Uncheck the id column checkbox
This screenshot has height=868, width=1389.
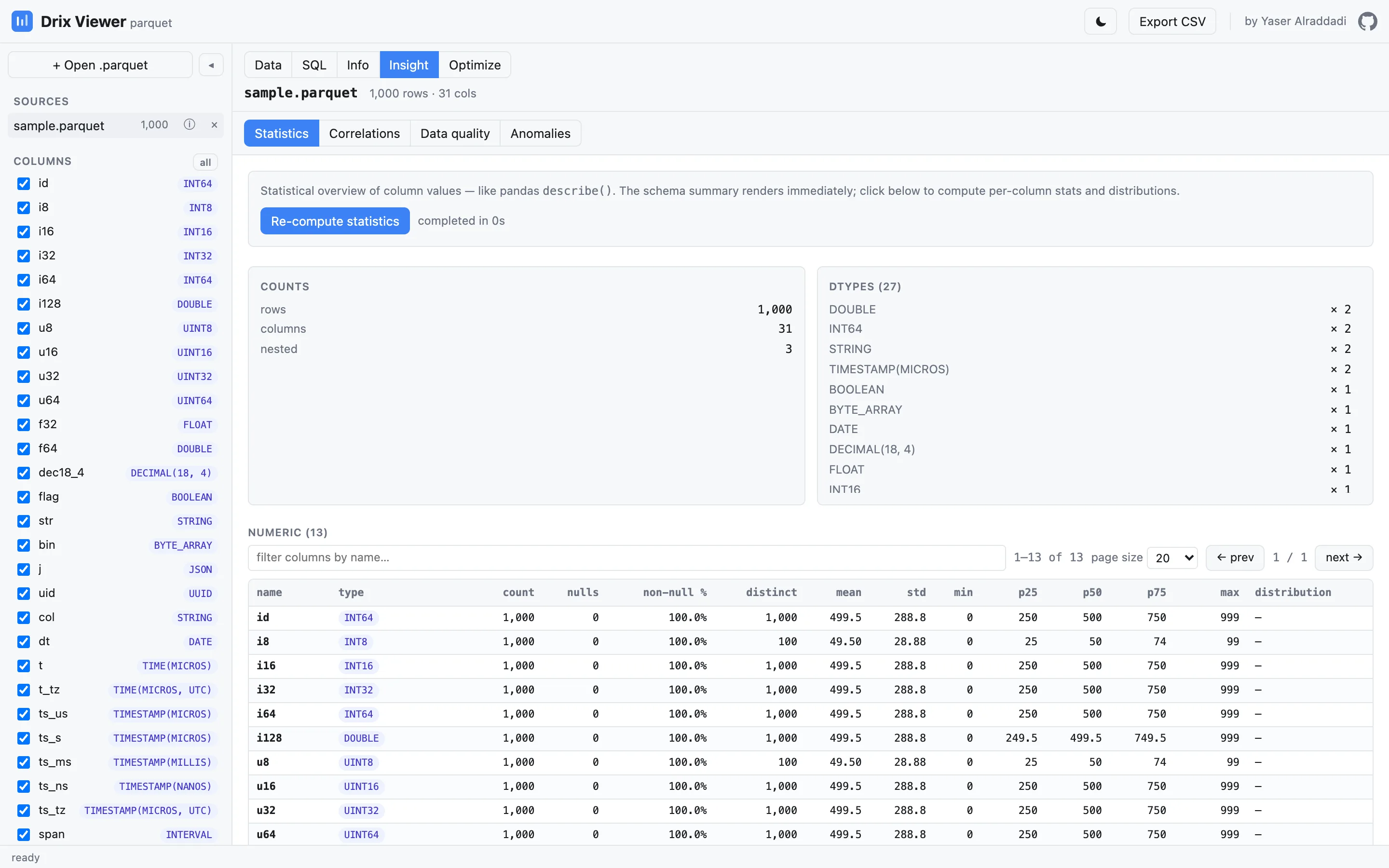pyautogui.click(x=24, y=184)
